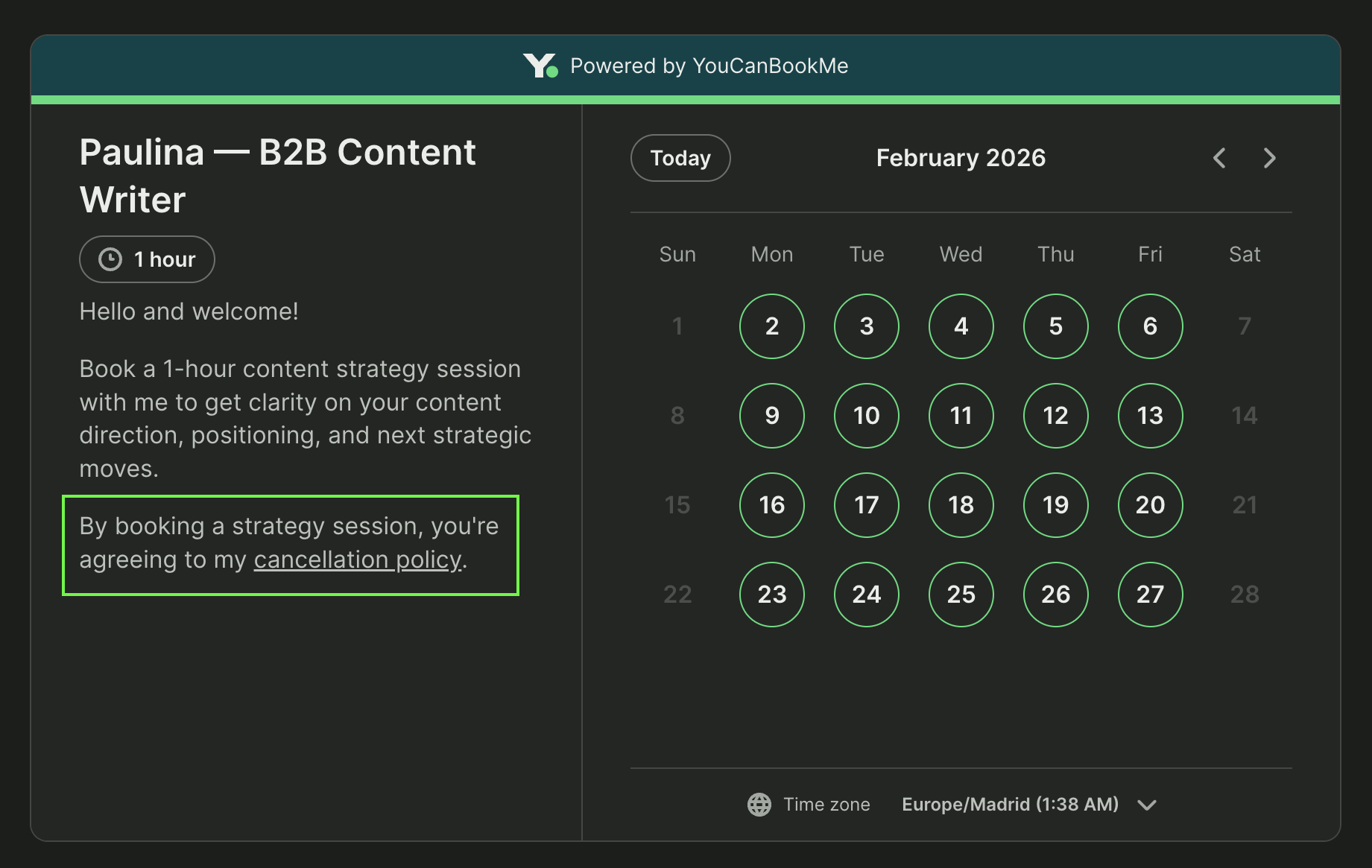
Task: Click the February 2026 month header
Action: point(961,157)
